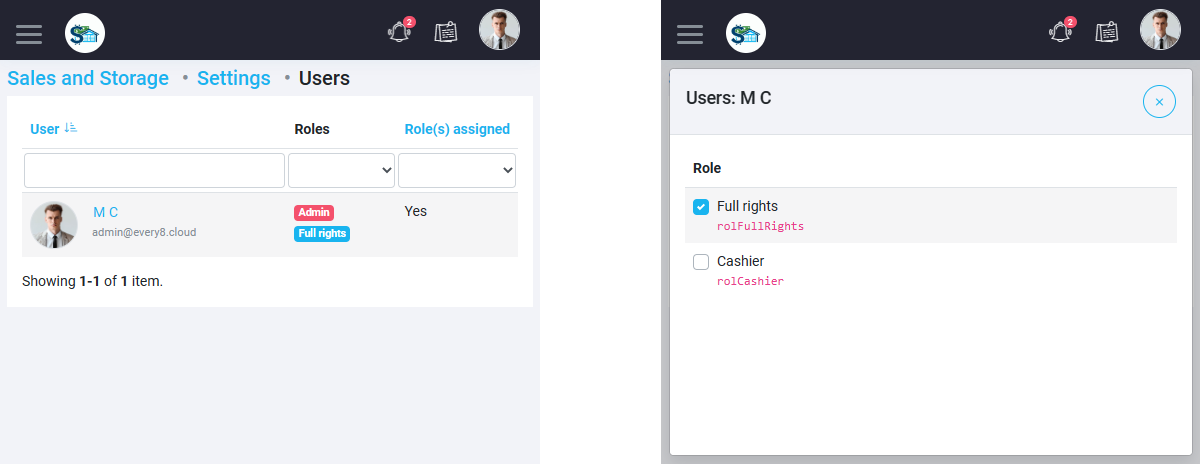Uncheck the Full rights role checkbox
Screen dimensions: 1200x464
coord(701,207)
